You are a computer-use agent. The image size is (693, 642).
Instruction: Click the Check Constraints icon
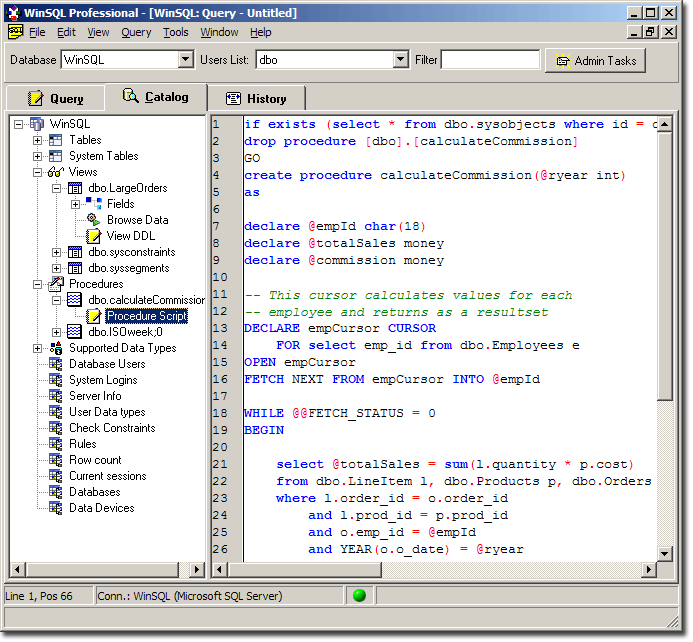pos(56,428)
